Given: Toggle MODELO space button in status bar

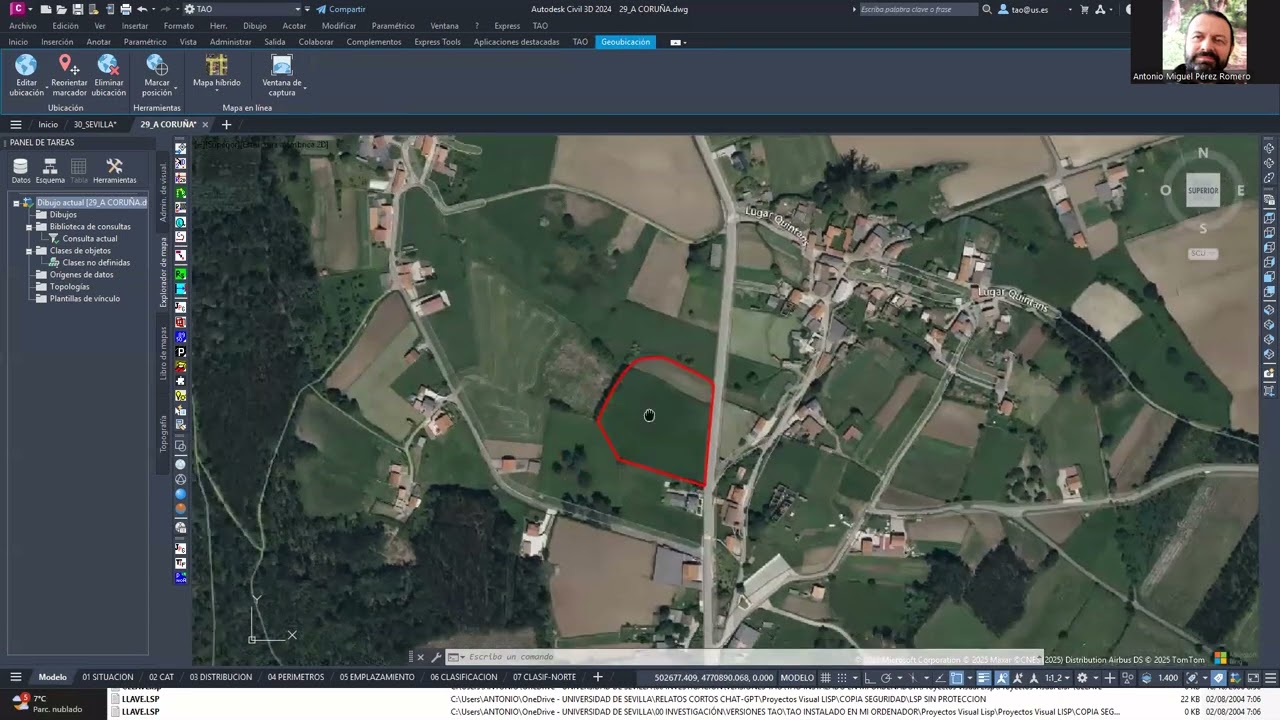Looking at the screenshot, I should (x=797, y=678).
